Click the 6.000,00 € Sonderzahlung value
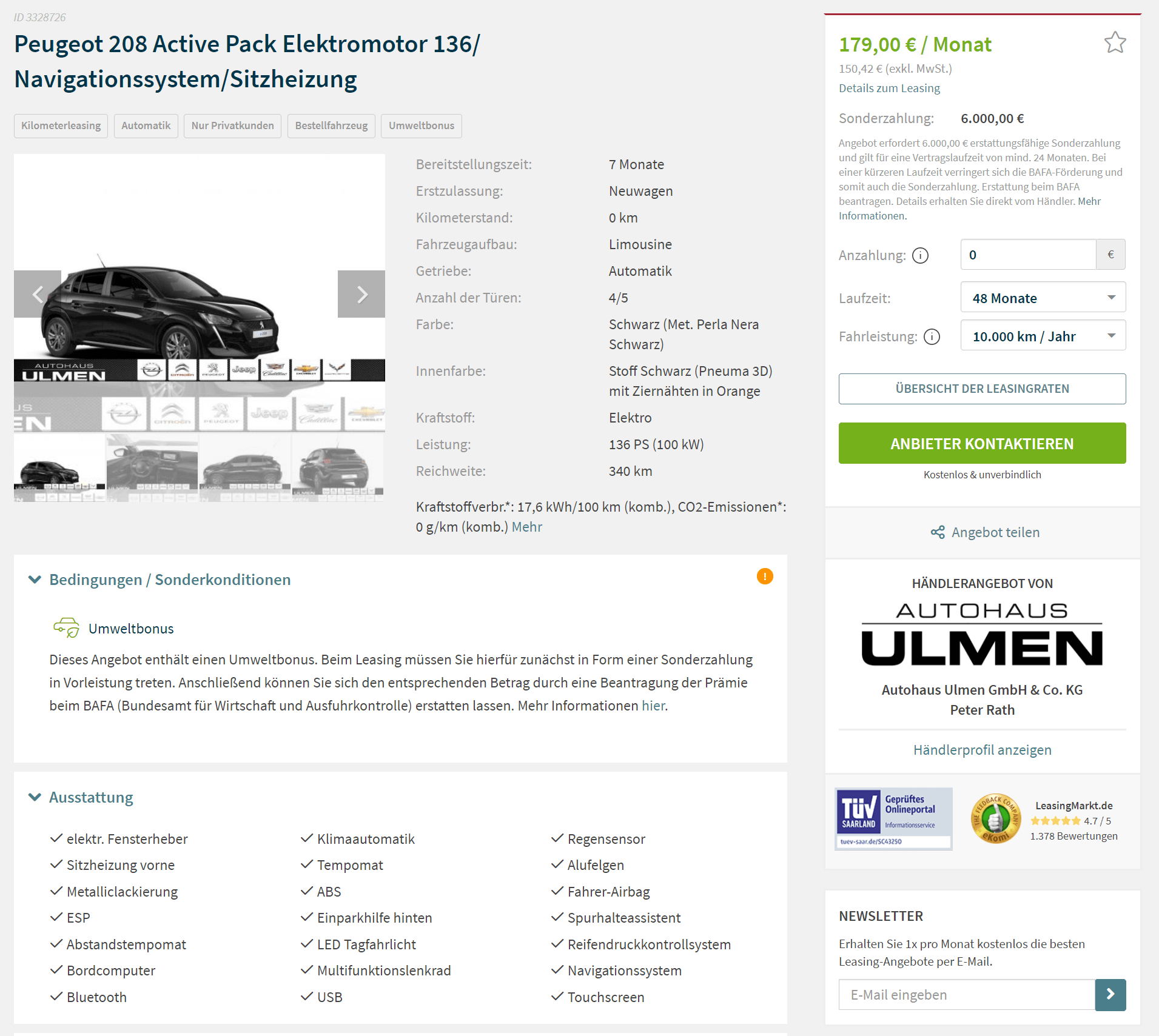The height and width of the screenshot is (1036, 1159). coord(992,118)
